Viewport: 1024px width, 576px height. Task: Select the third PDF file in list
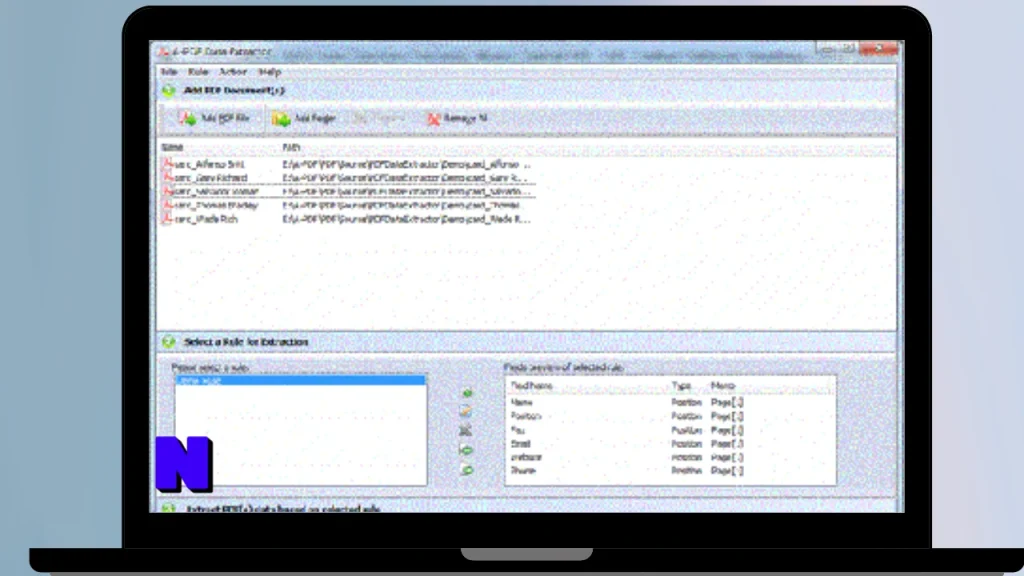click(348, 191)
